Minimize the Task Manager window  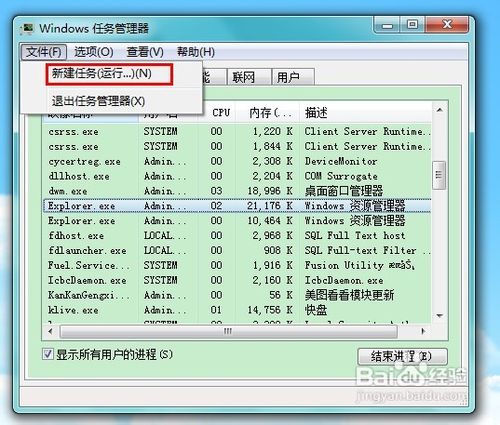pos(387,25)
